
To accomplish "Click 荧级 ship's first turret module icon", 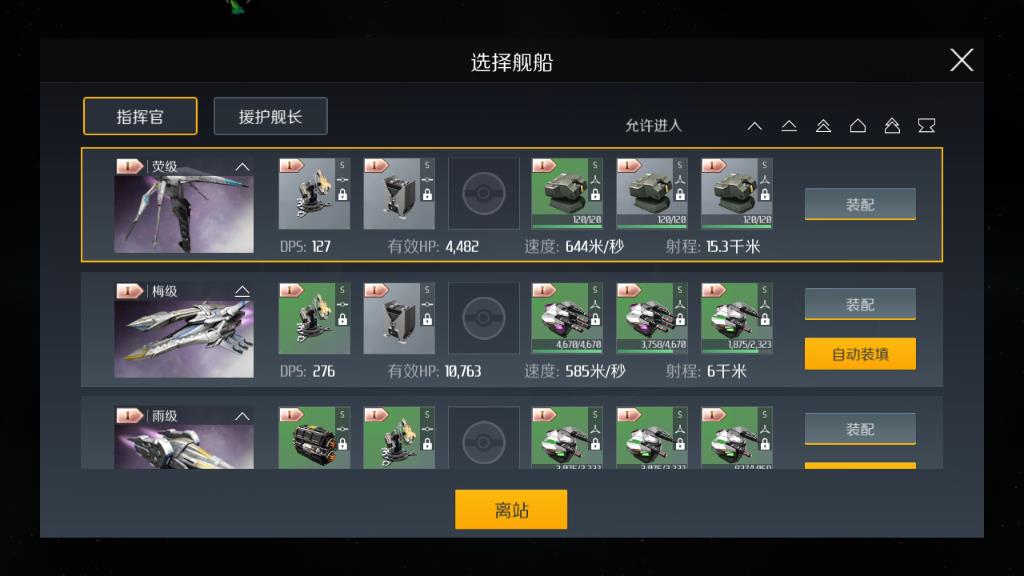I will 314,193.
